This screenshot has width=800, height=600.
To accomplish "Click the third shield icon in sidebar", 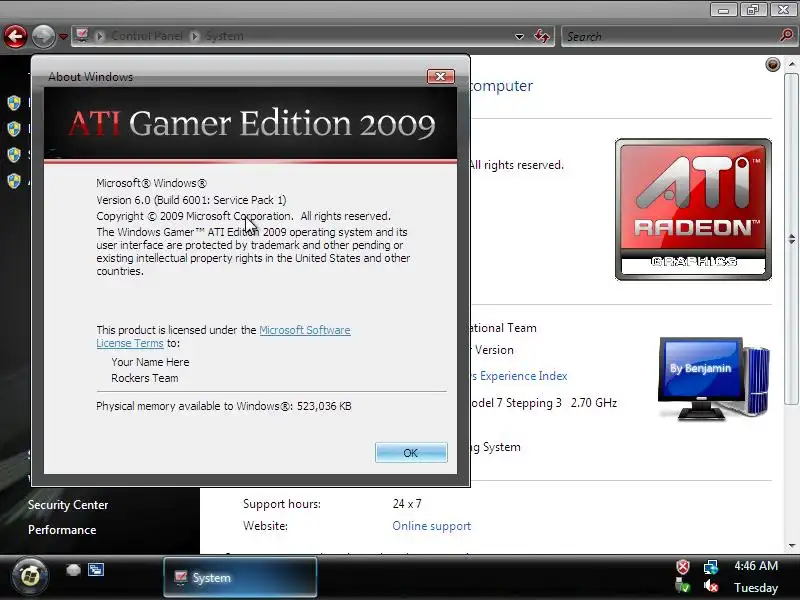I will coord(14,155).
